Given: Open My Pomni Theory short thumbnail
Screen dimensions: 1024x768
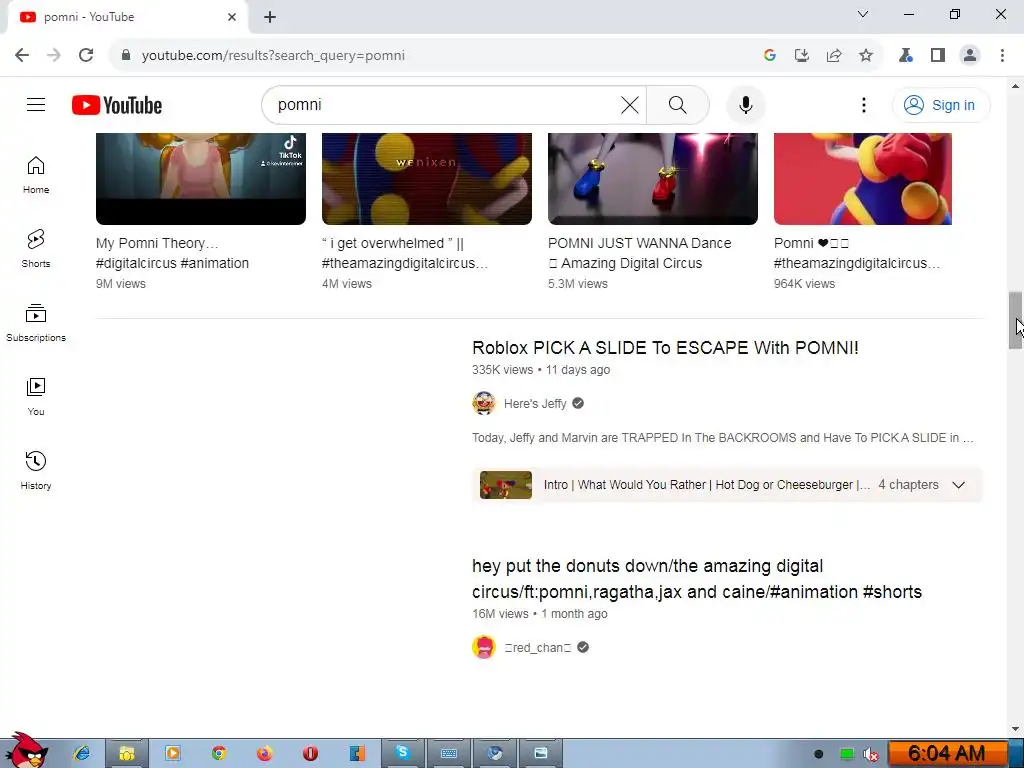Looking at the screenshot, I should [x=200, y=178].
